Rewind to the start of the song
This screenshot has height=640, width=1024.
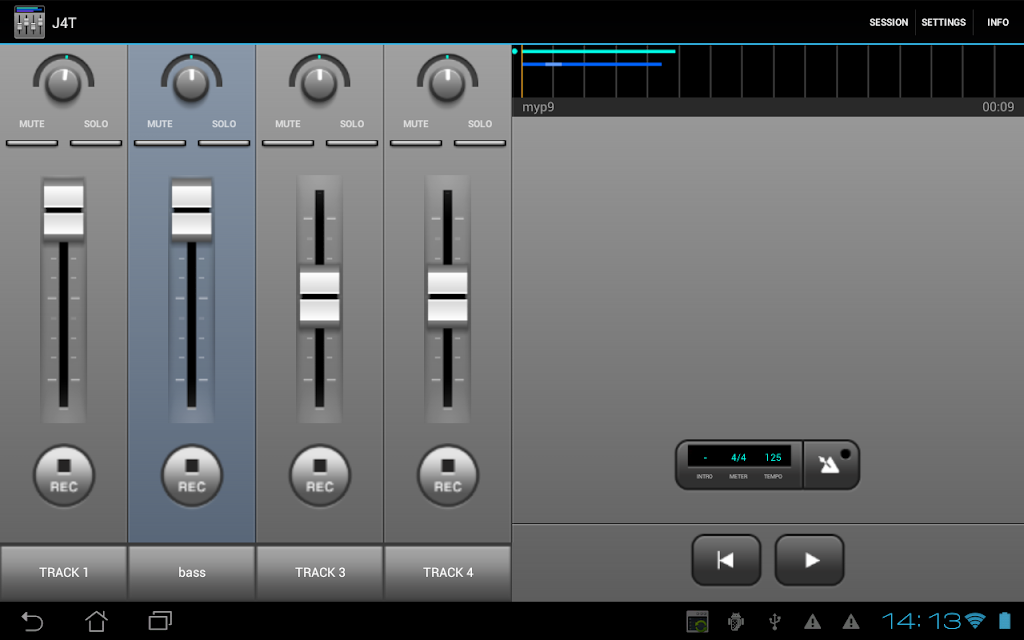(x=726, y=560)
